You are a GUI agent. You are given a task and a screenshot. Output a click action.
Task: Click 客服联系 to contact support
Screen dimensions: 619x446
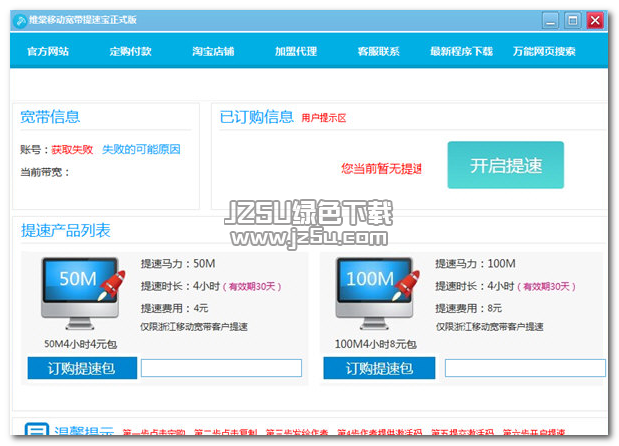[x=378, y=51]
